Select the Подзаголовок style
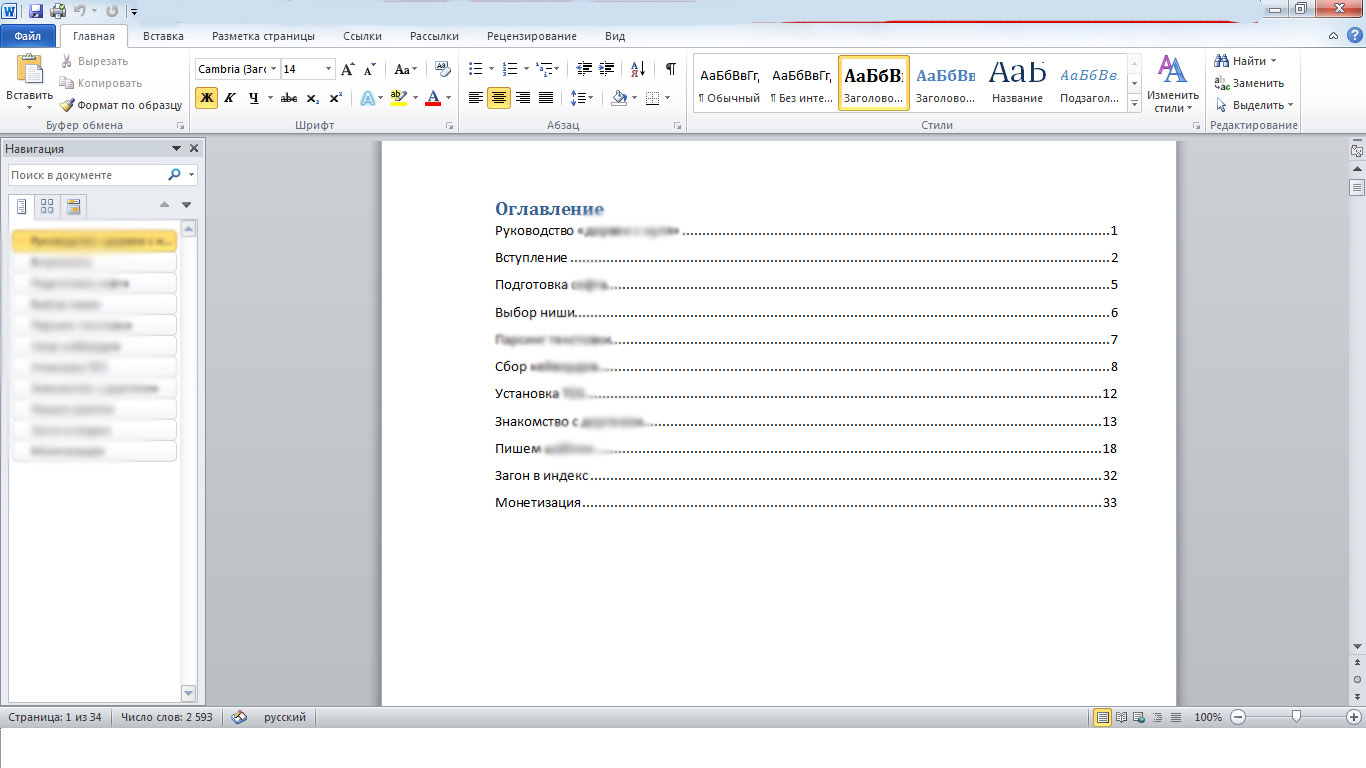The image size is (1366, 768). 1089,84
